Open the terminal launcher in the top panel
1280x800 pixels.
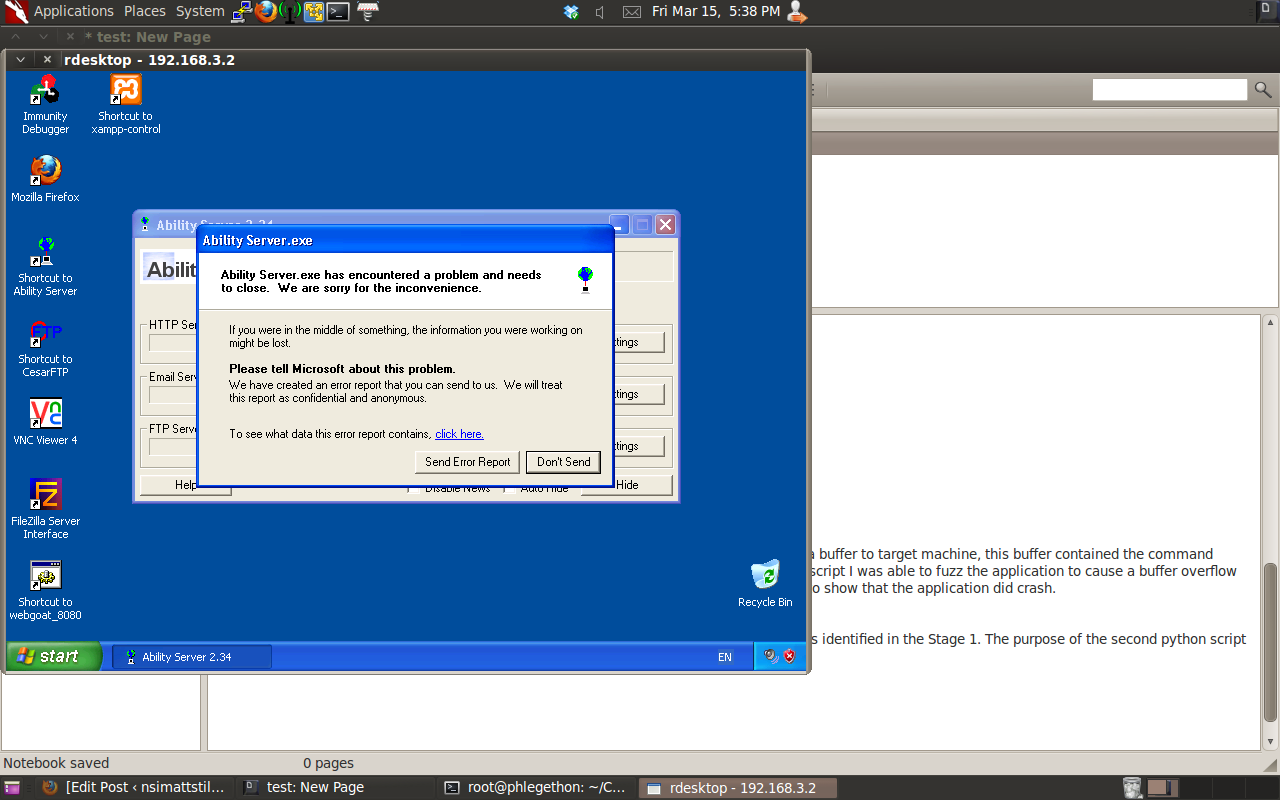click(339, 11)
